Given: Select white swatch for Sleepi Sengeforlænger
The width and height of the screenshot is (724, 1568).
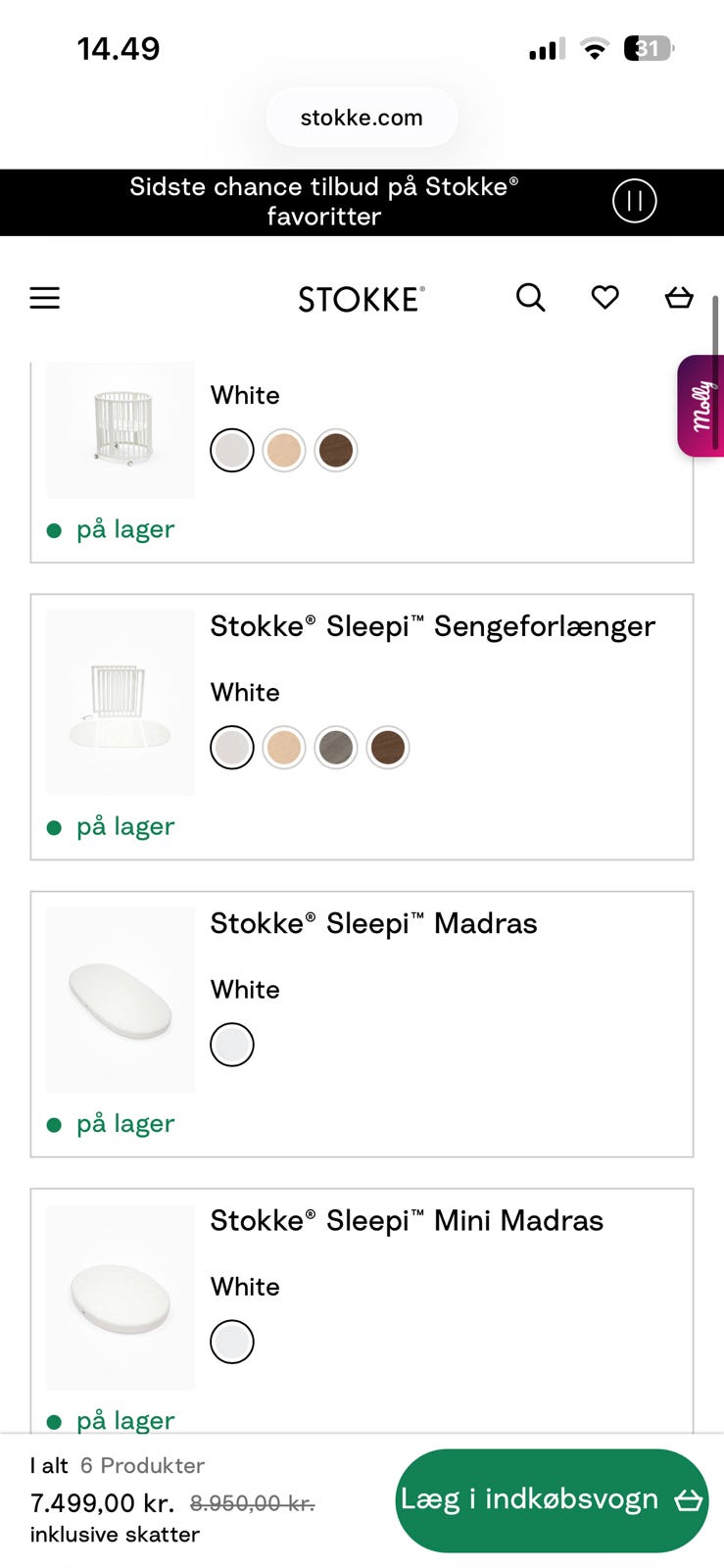Looking at the screenshot, I should pyautogui.click(x=232, y=748).
